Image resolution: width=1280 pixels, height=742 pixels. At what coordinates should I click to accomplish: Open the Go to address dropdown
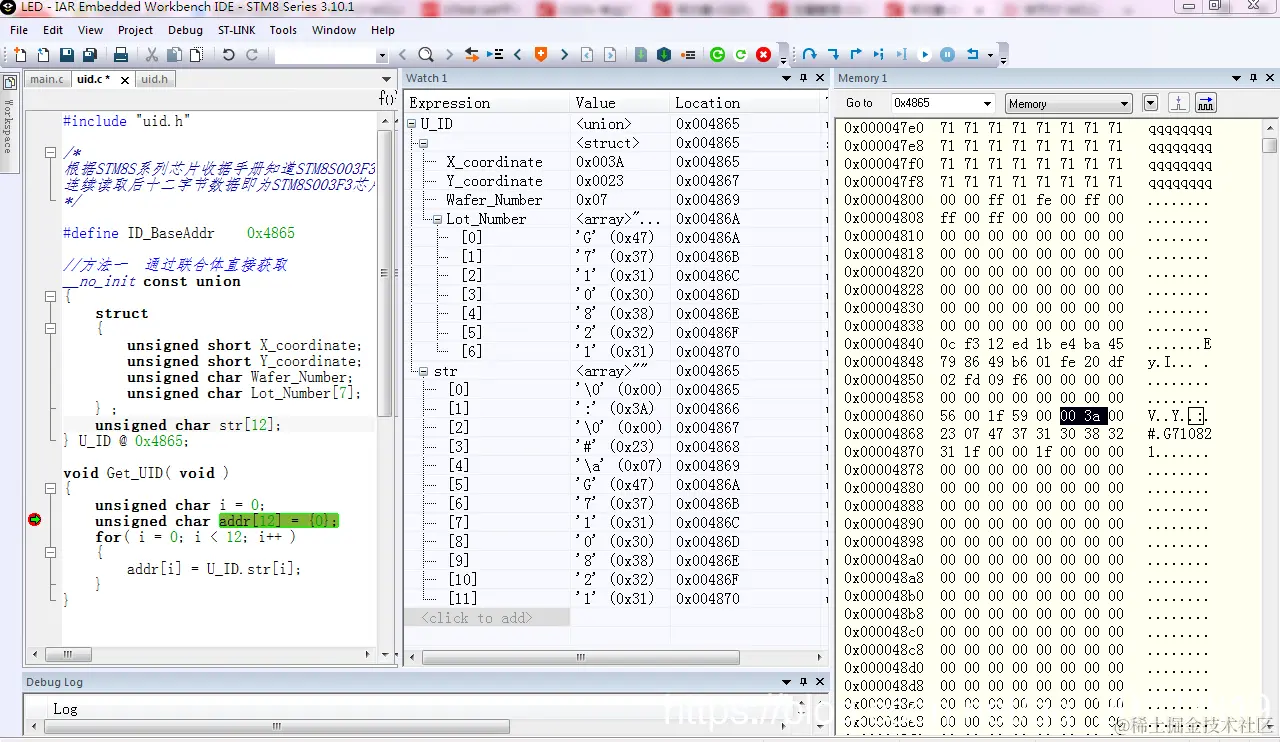987,104
